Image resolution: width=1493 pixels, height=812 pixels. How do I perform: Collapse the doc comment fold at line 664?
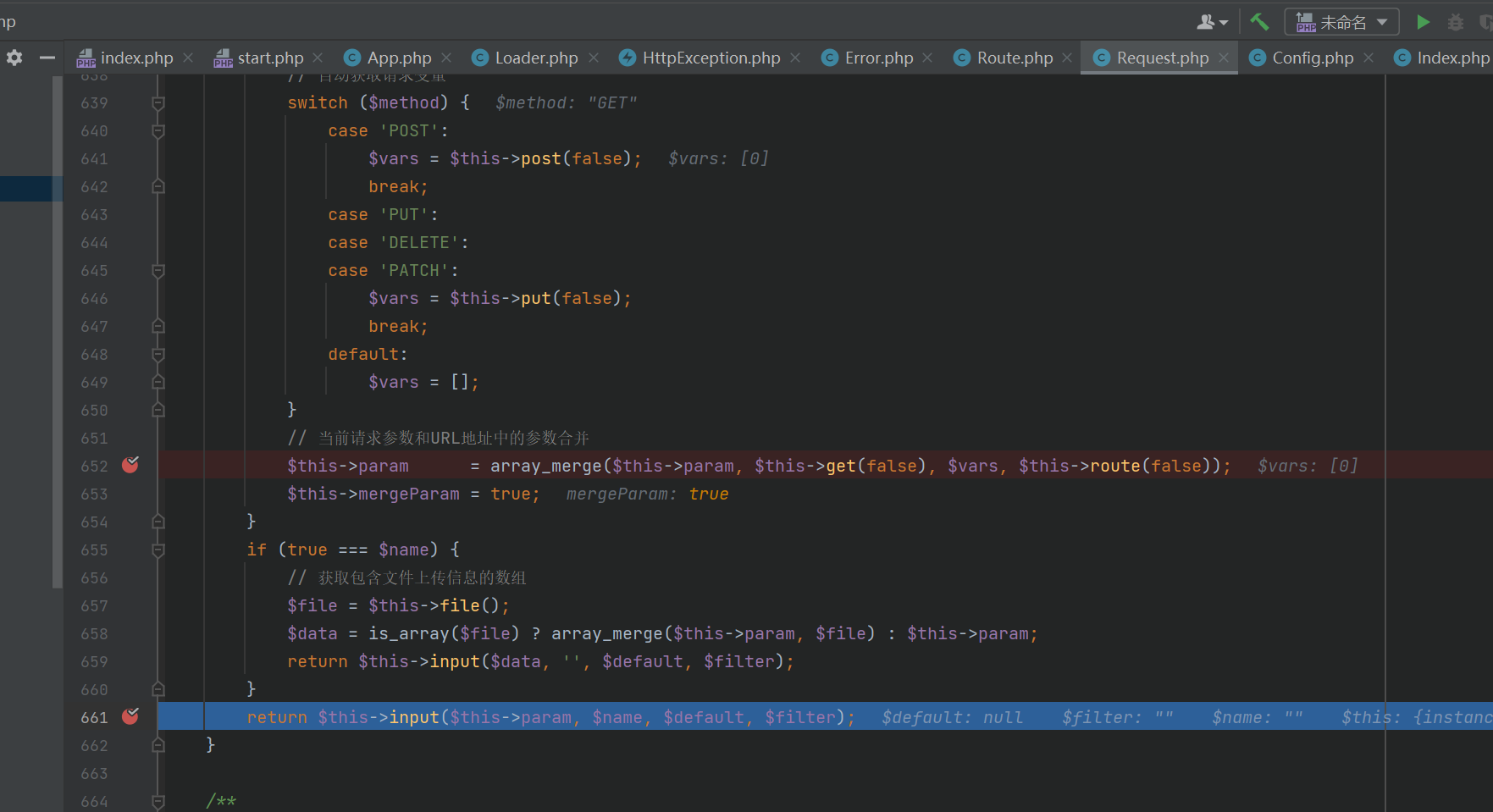pos(158,801)
